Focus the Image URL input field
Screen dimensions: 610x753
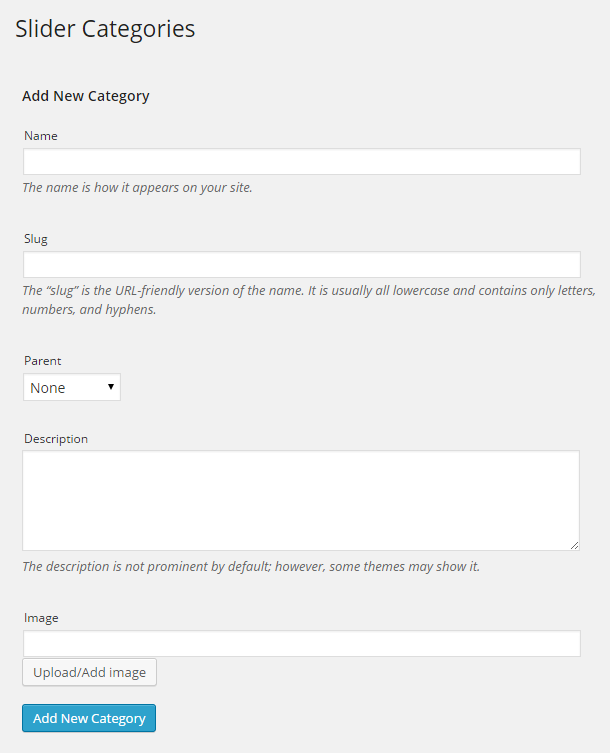click(301, 644)
